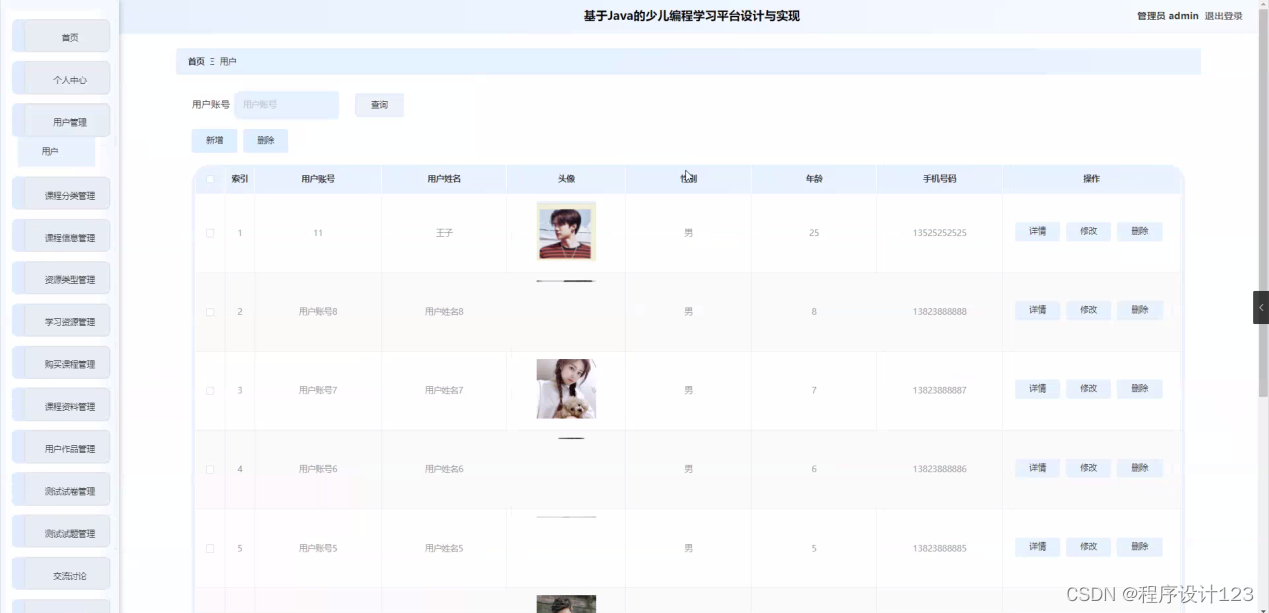Go to 交流讨论 in the sidebar

[x=61, y=575]
